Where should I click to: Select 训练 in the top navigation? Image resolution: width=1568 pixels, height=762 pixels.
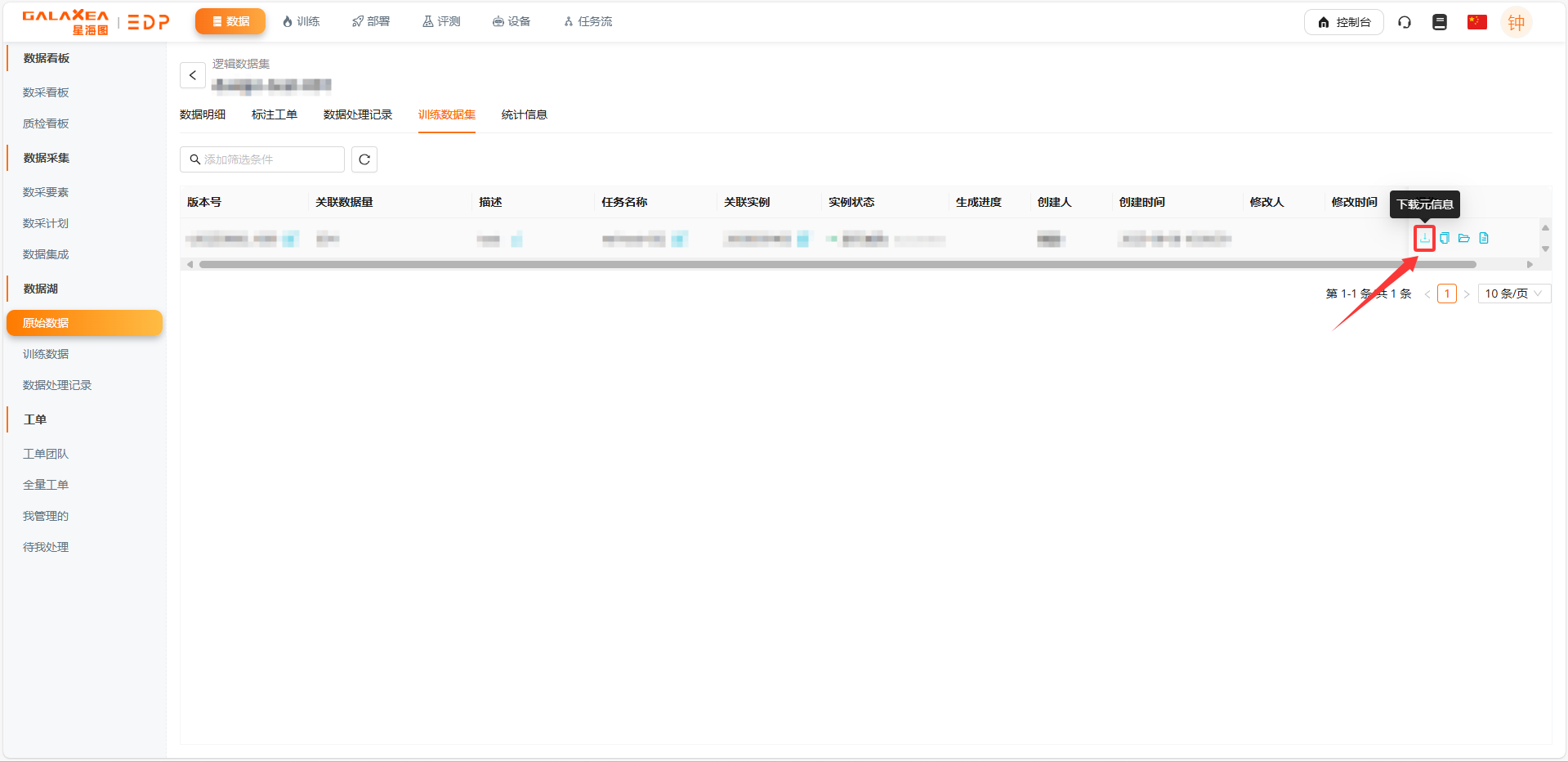point(301,21)
